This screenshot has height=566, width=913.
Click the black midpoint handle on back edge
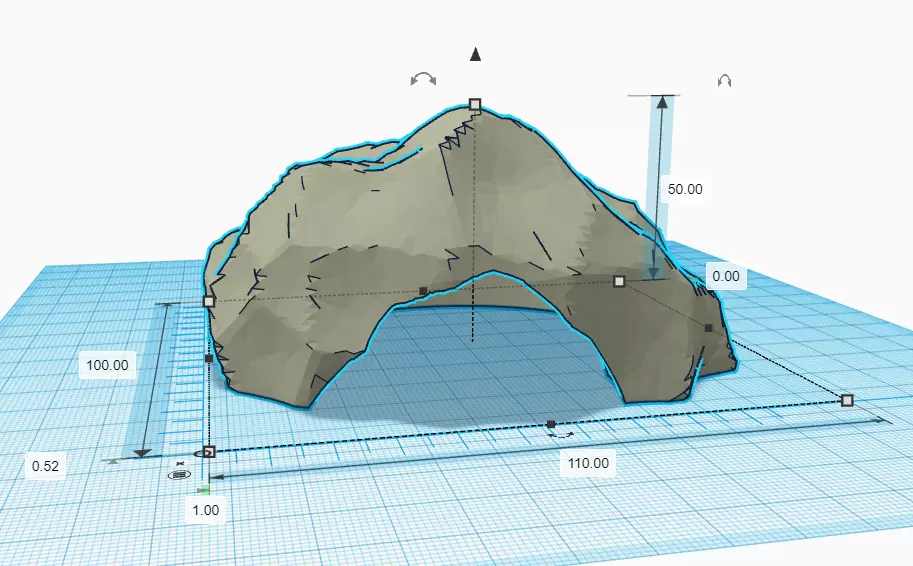point(423,291)
